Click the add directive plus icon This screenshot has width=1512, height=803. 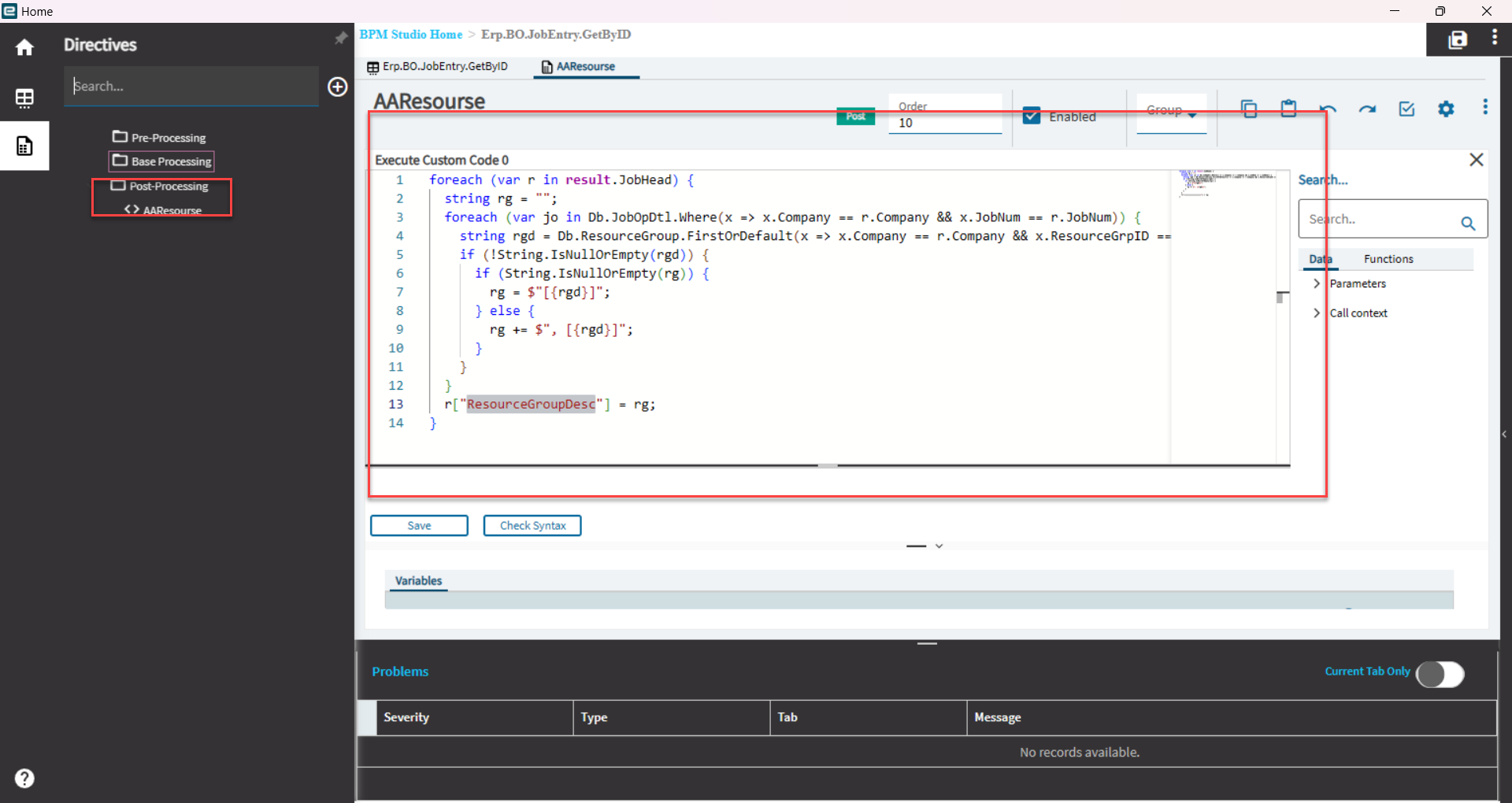pyautogui.click(x=338, y=87)
